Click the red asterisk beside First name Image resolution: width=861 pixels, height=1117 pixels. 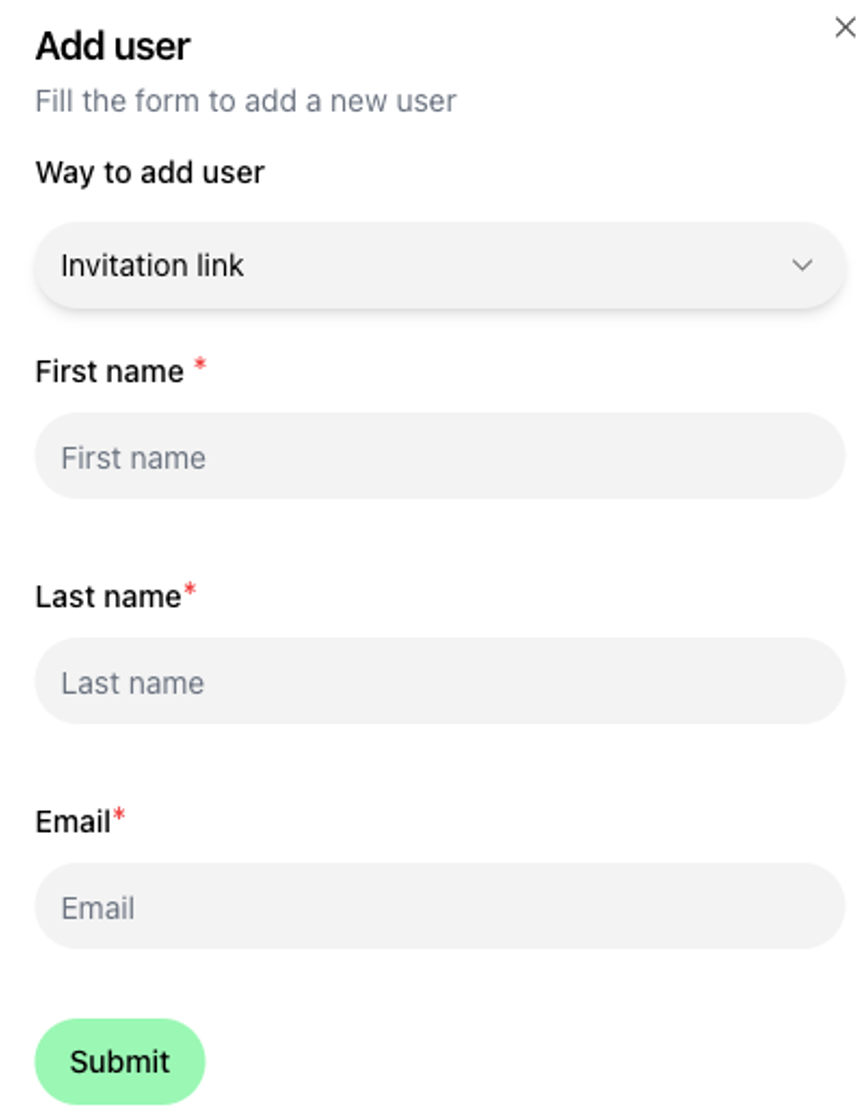201,365
